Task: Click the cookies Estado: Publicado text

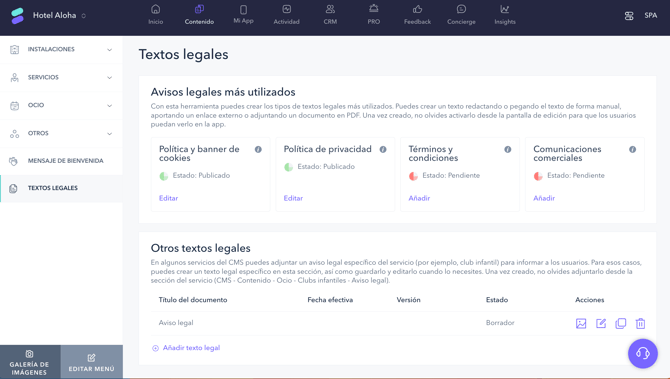Action: 201,176
